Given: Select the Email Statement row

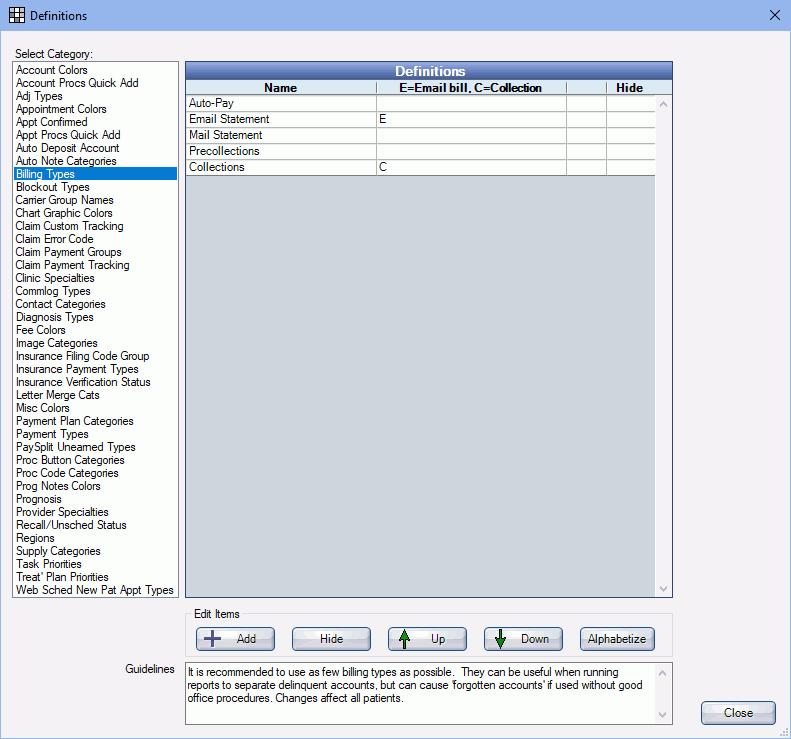Looking at the screenshot, I should pyautogui.click(x=421, y=120).
